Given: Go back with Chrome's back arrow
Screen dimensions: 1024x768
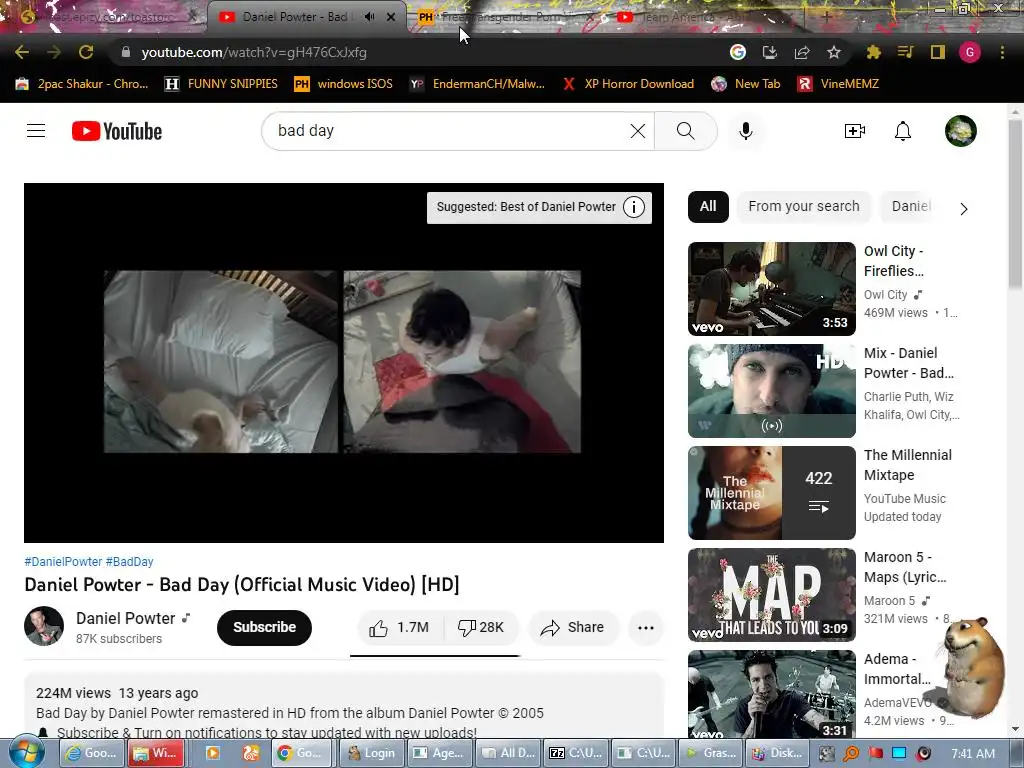Looking at the screenshot, I should 22,52.
